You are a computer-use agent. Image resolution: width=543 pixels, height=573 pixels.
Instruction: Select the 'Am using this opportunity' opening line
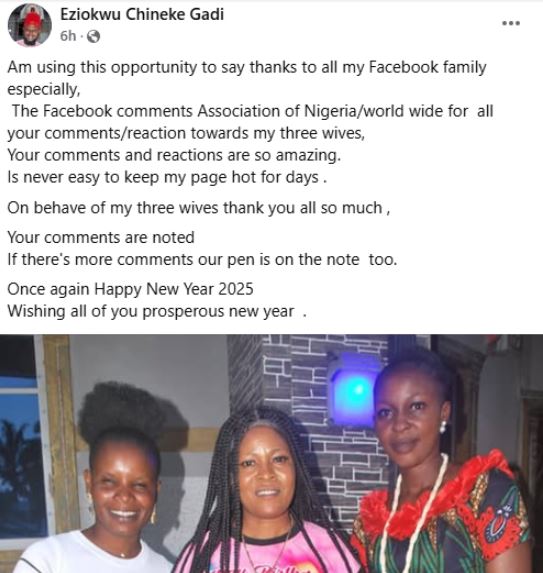click(247, 67)
